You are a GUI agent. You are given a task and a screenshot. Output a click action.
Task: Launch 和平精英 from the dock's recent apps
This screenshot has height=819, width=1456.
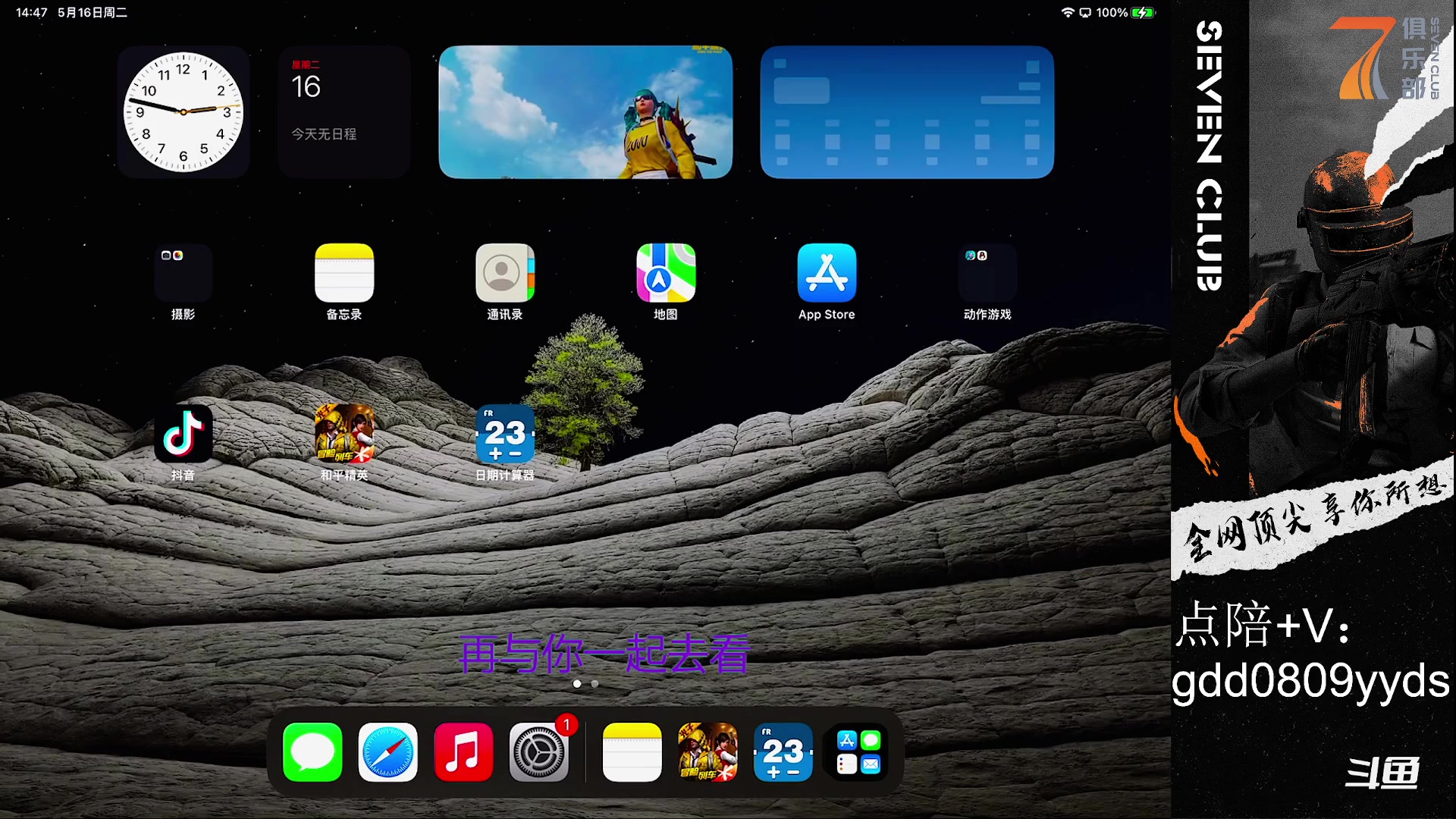click(708, 752)
